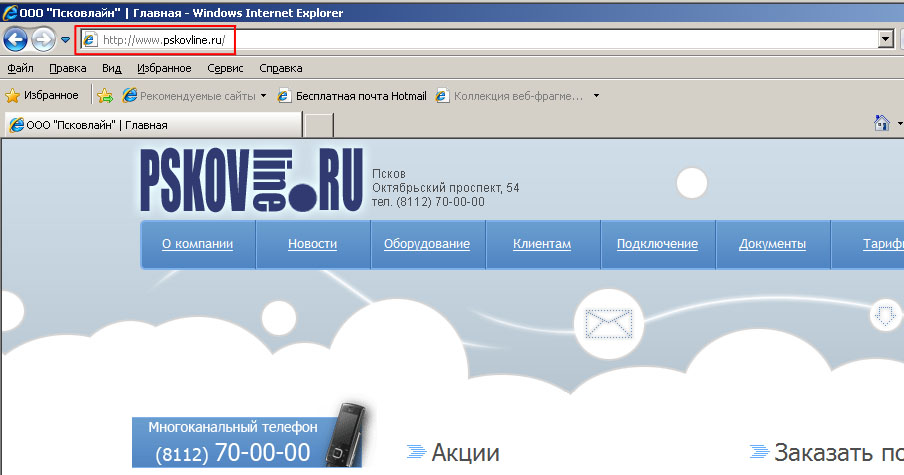Open the Вид menu
The height and width of the screenshot is (475, 904).
pos(111,68)
